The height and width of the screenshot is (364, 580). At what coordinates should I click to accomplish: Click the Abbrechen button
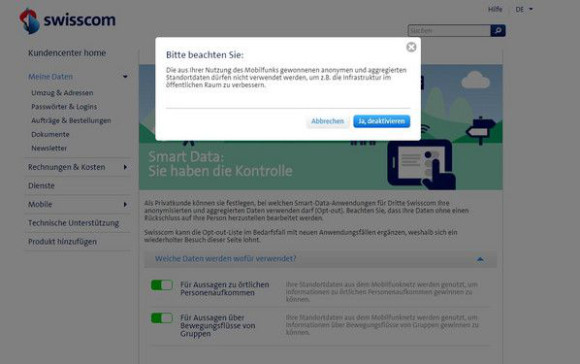(327, 121)
